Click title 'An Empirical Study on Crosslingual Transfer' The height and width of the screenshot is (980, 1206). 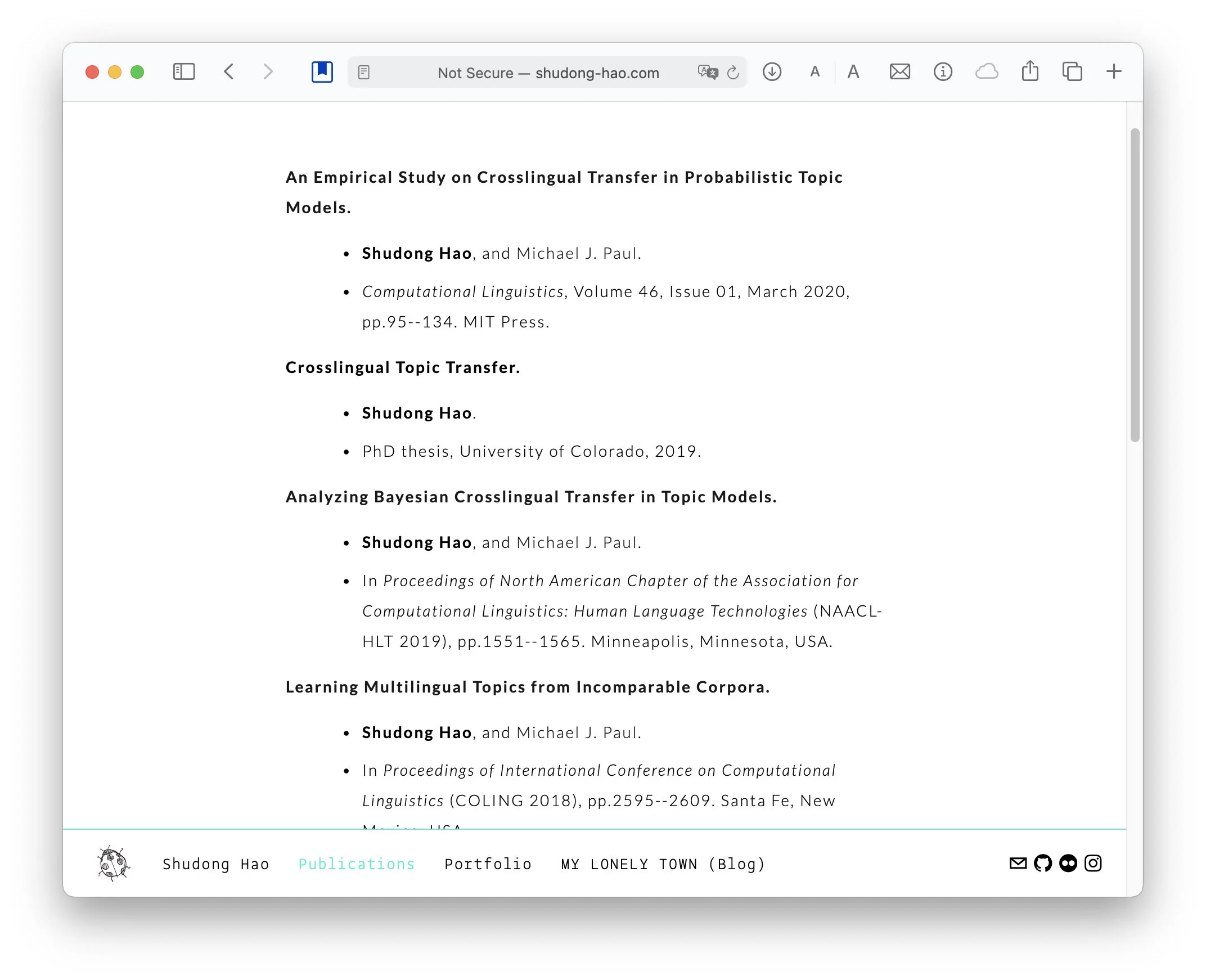(x=564, y=192)
